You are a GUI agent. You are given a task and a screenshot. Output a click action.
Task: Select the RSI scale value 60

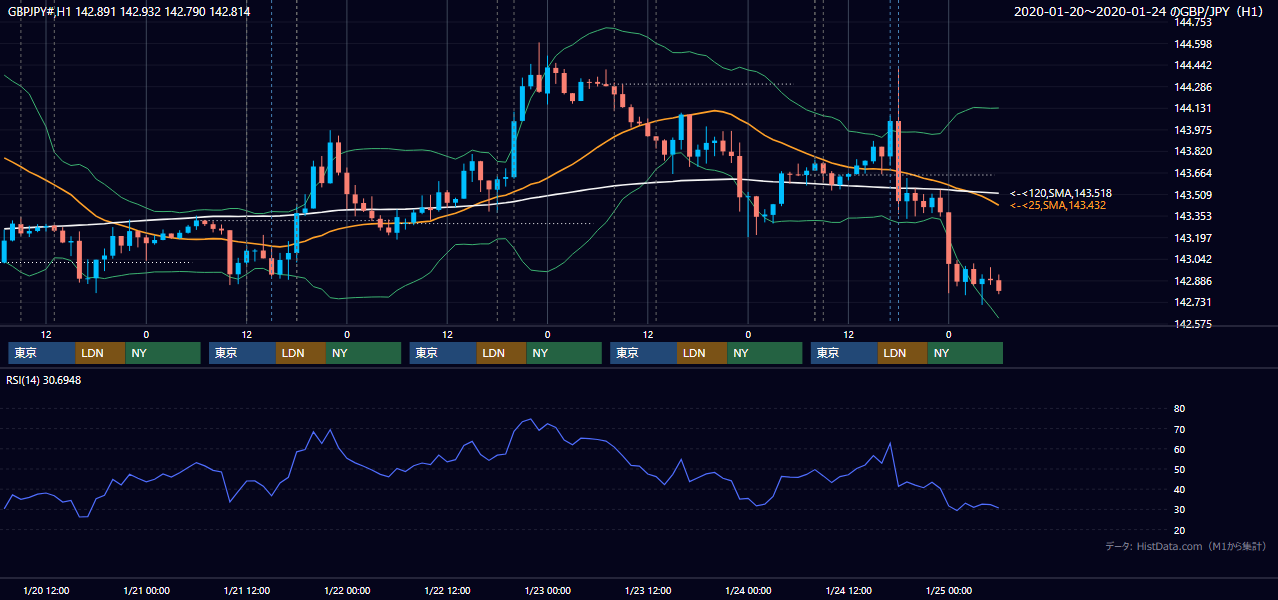(1179, 449)
